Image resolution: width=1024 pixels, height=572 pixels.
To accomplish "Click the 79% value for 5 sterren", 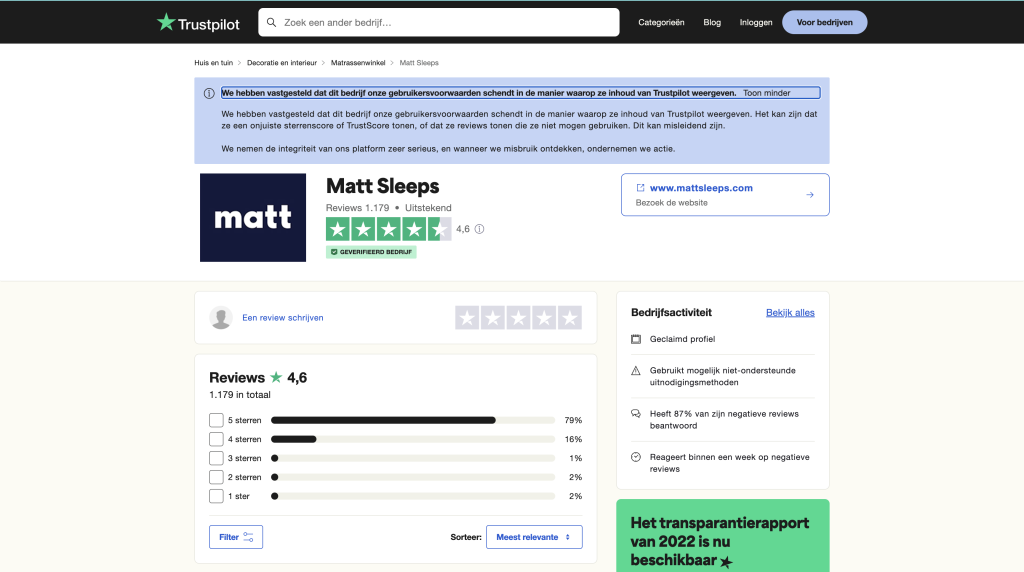I will tap(573, 421).
